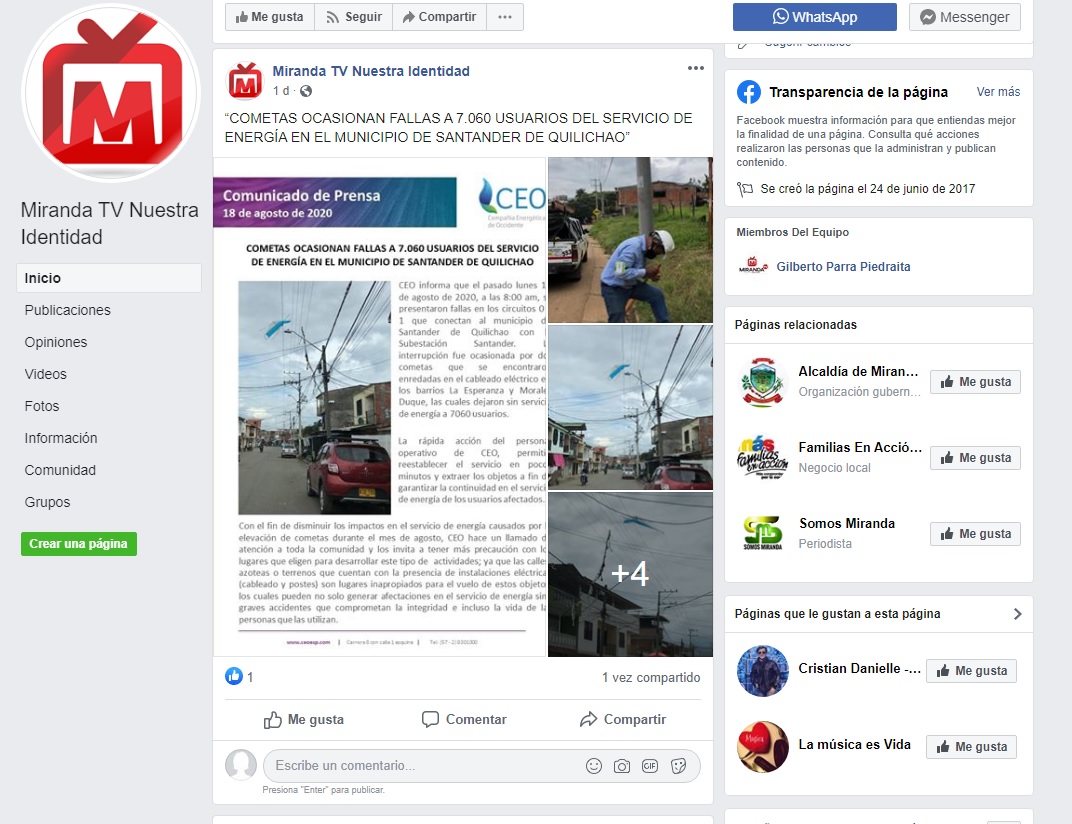This screenshot has width=1072, height=824.
Task: Click Comentar on the post
Action: [x=464, y=719]
